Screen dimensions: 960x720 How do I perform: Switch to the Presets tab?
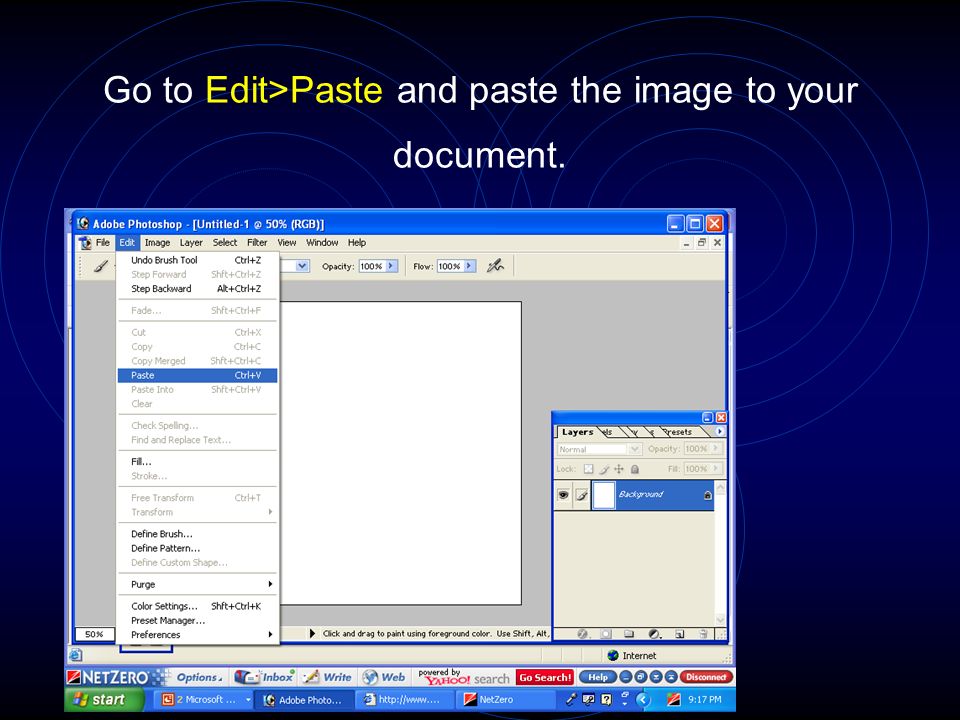pos(678,432)
